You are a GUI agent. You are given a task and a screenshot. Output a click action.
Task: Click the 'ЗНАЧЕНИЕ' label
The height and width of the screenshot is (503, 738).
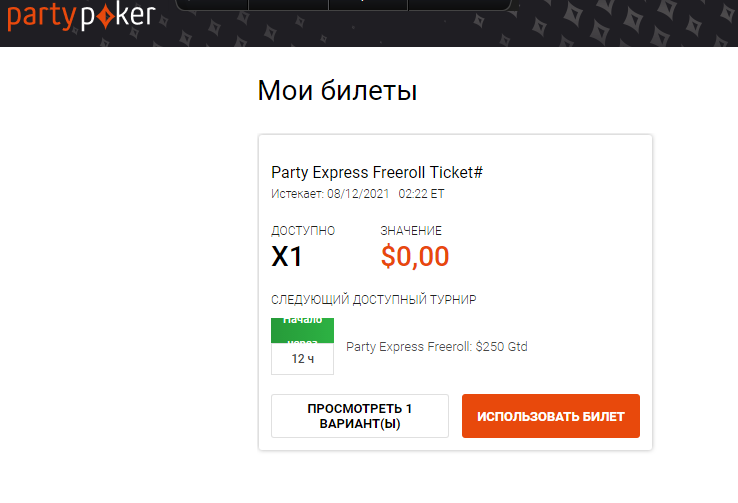coord(411,231)
